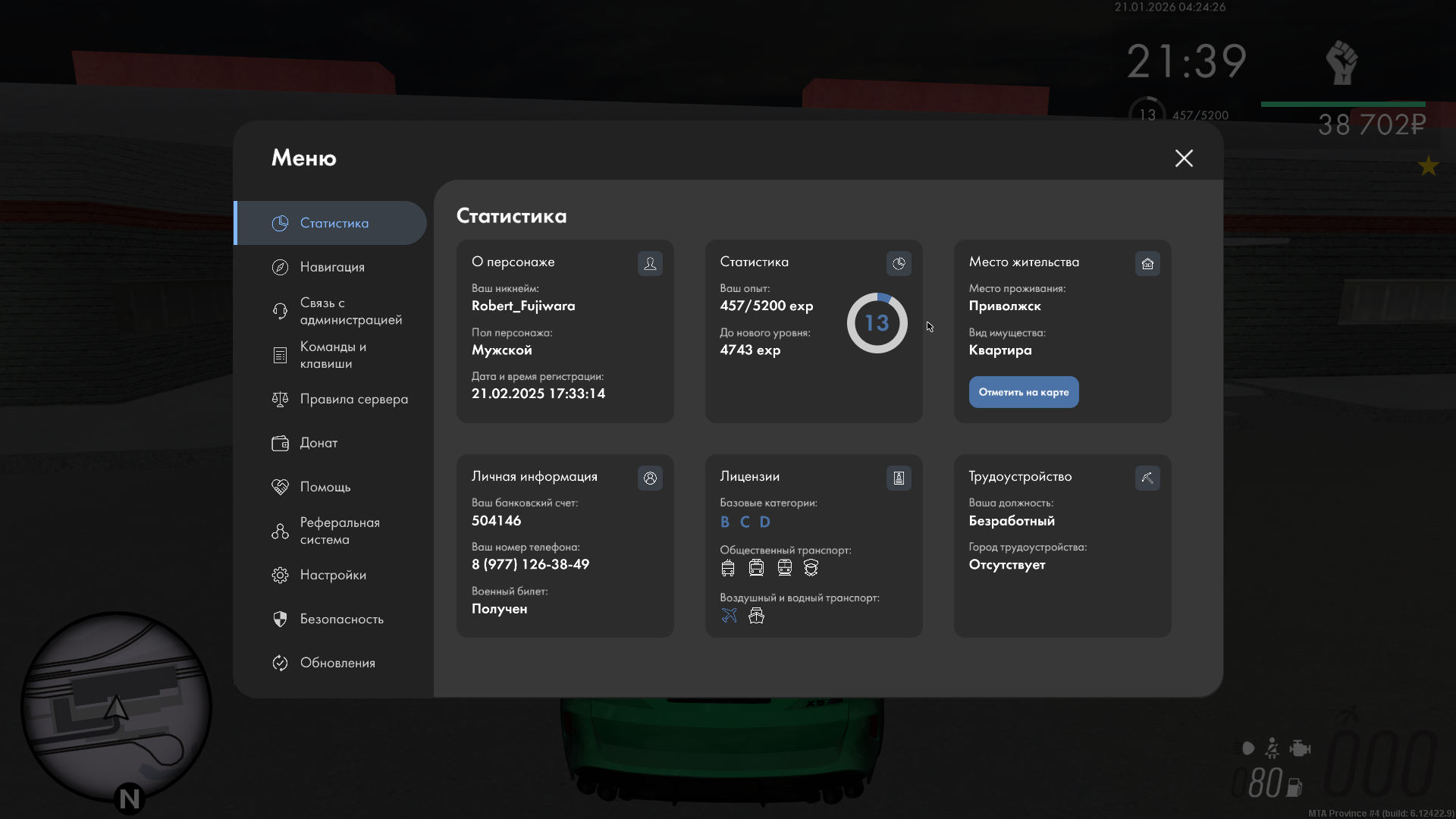The image size is (1456, 819).
Task: Select Команды и клавиши menu item
Action: tap(332, 355)
